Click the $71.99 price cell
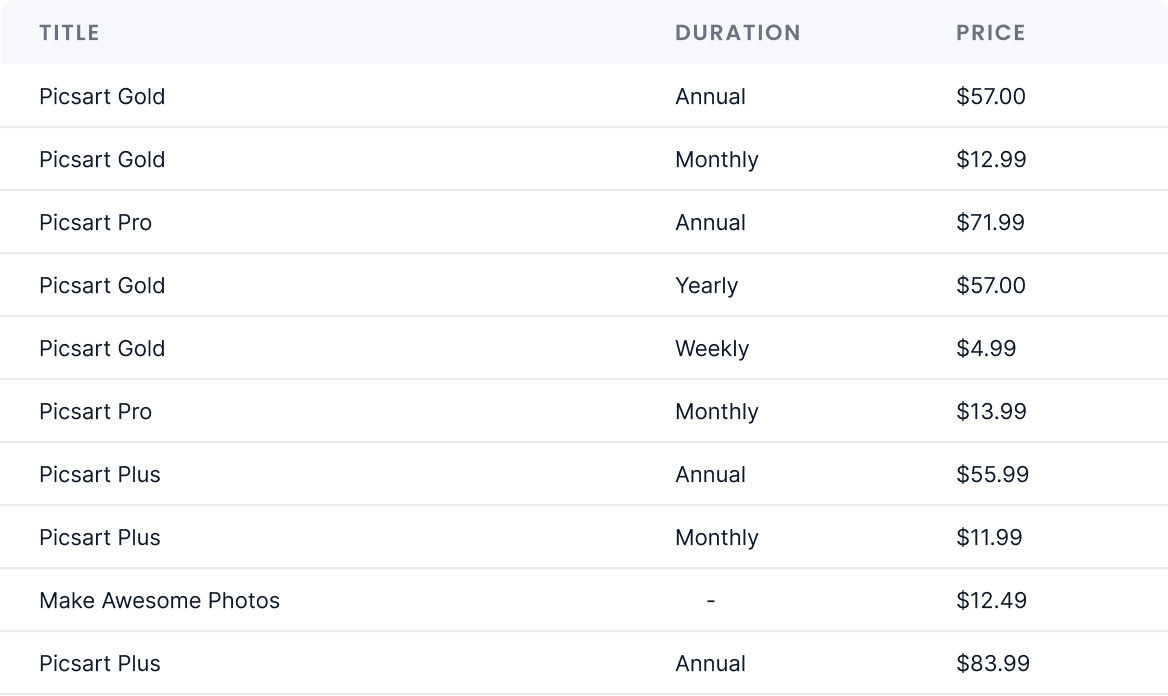This screenshot has width=1168, height=696. coord(990,223)
